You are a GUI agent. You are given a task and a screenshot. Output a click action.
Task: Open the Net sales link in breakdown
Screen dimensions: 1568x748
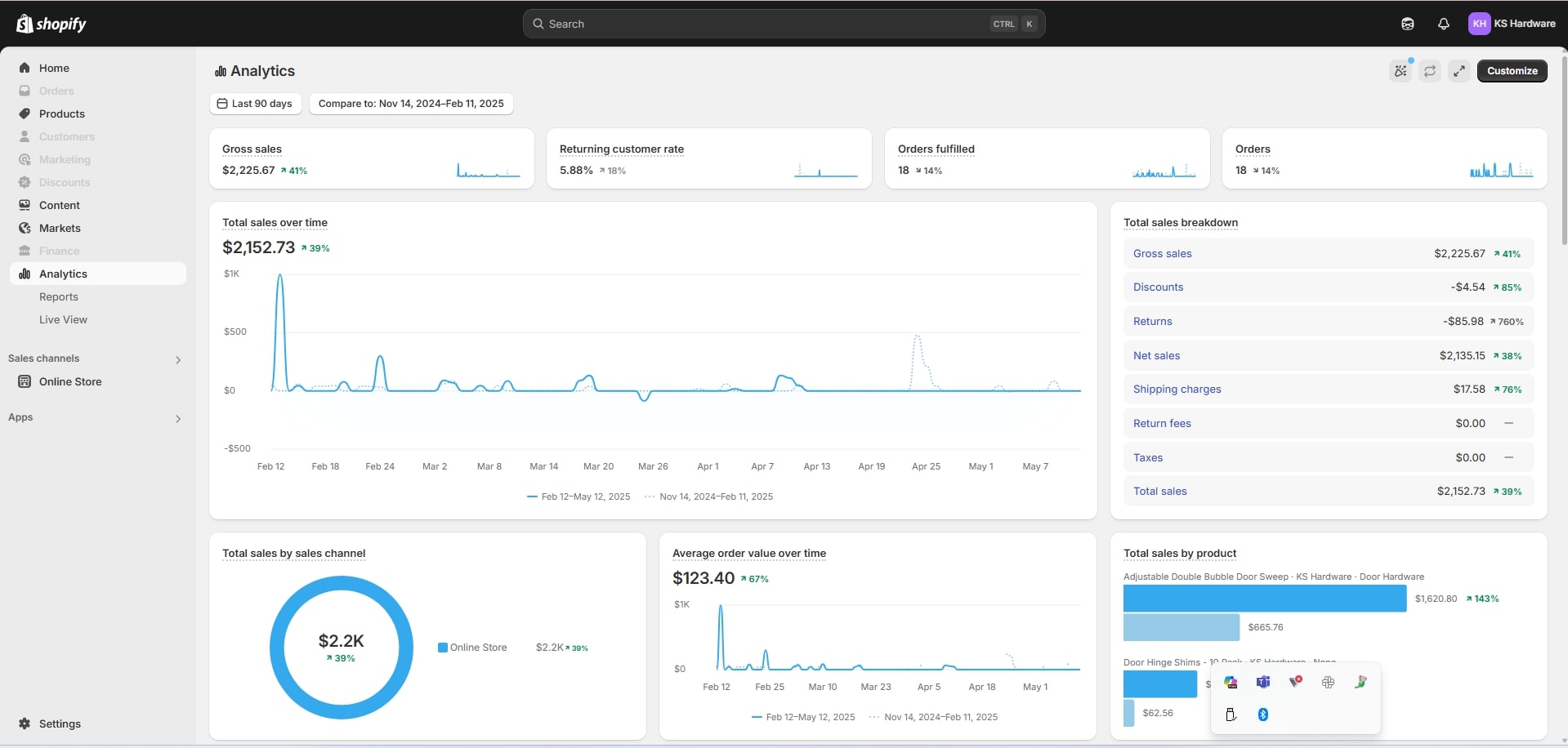click(x=1156, y=356)
